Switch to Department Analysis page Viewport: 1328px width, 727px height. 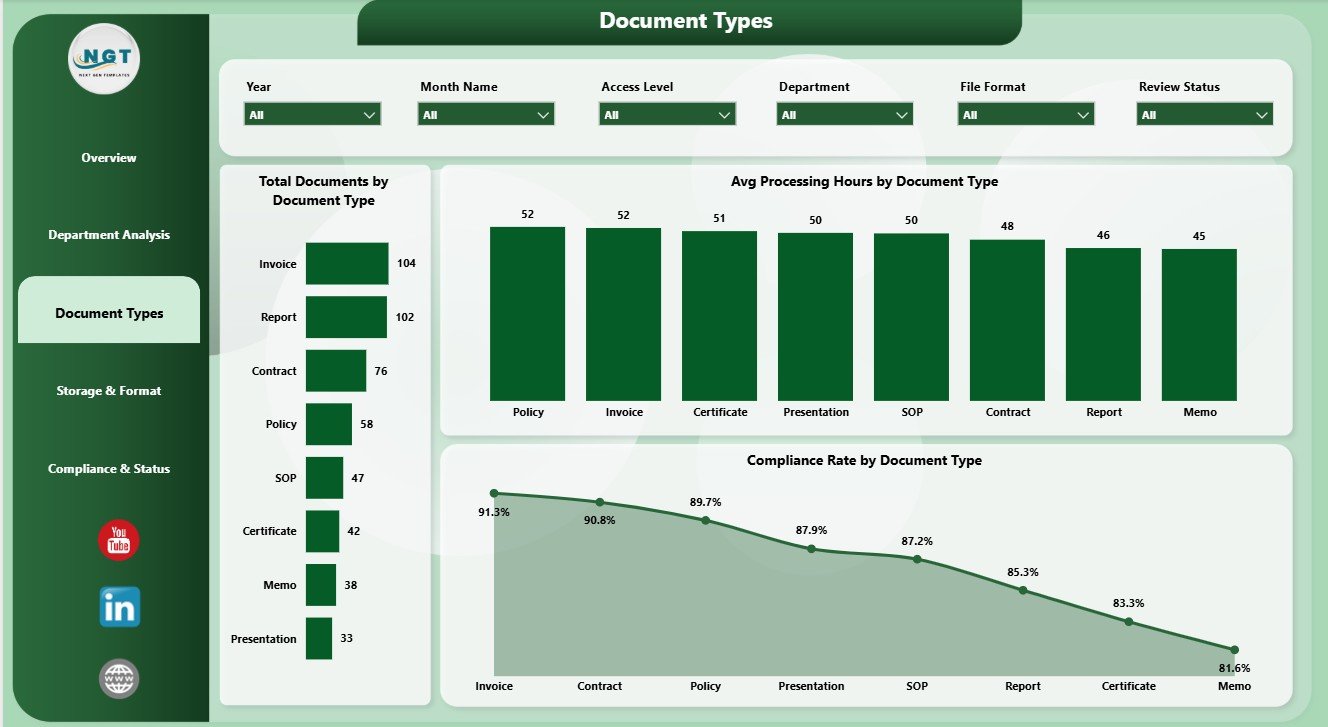pos(109,235)
